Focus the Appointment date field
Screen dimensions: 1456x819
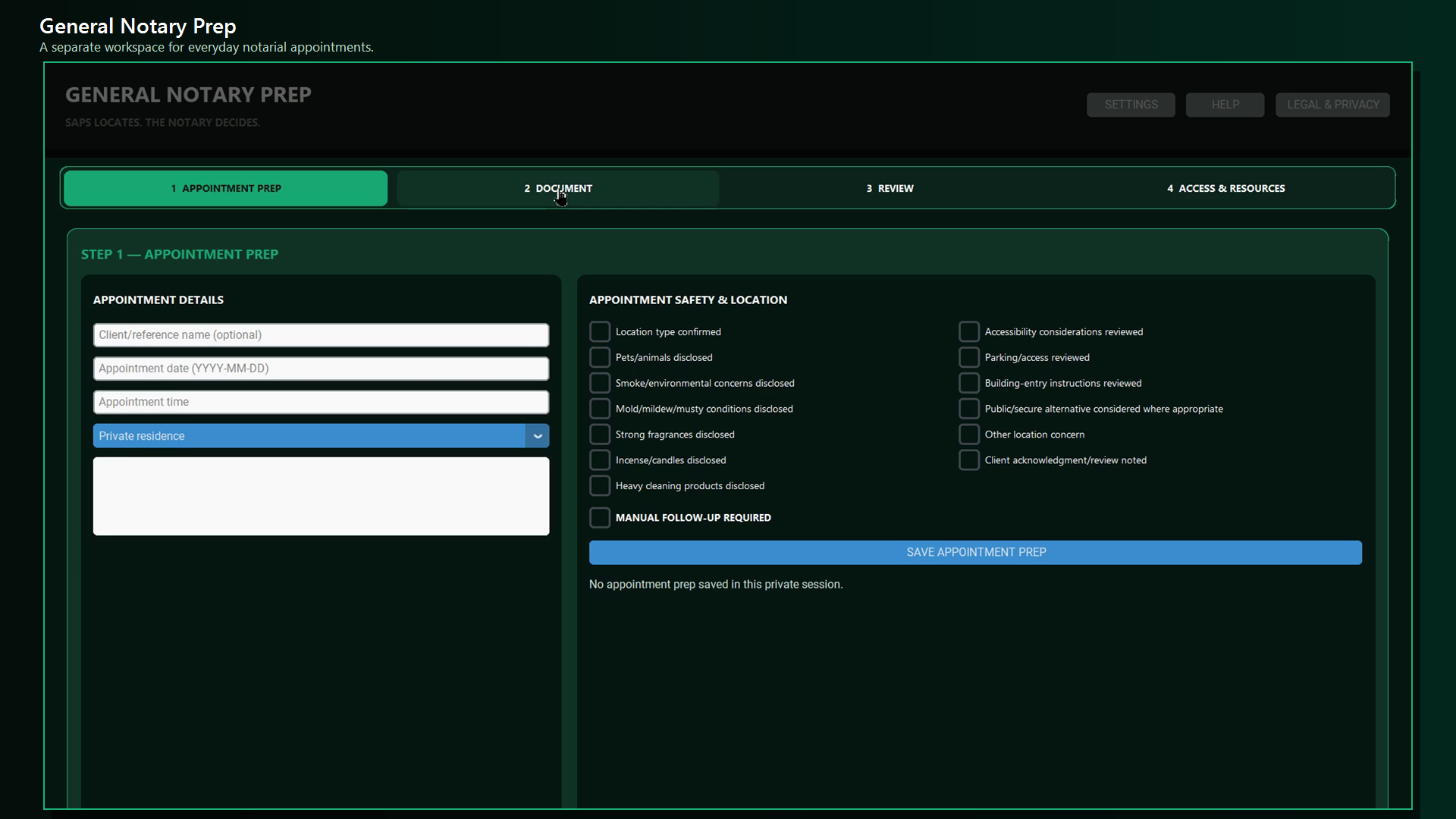(x=321, y=369)
